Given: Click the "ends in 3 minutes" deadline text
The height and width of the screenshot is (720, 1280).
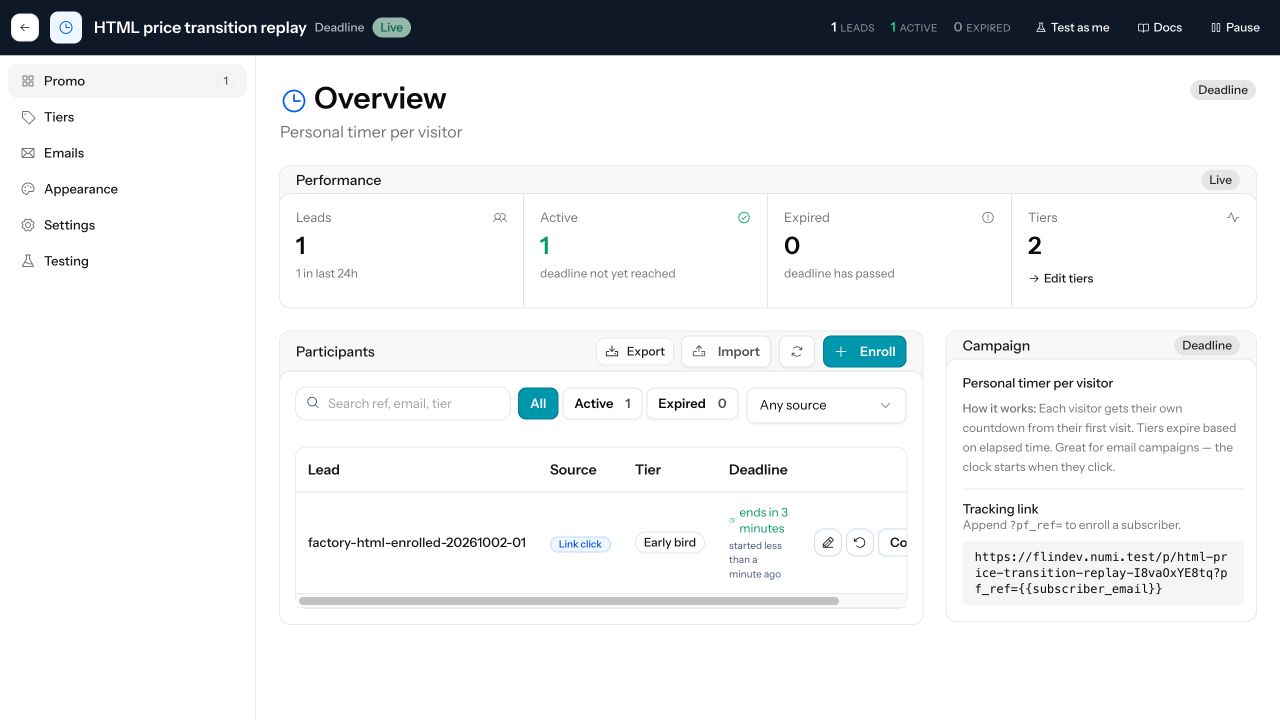Looking at the screenshot, I should [x=762, y=520].
